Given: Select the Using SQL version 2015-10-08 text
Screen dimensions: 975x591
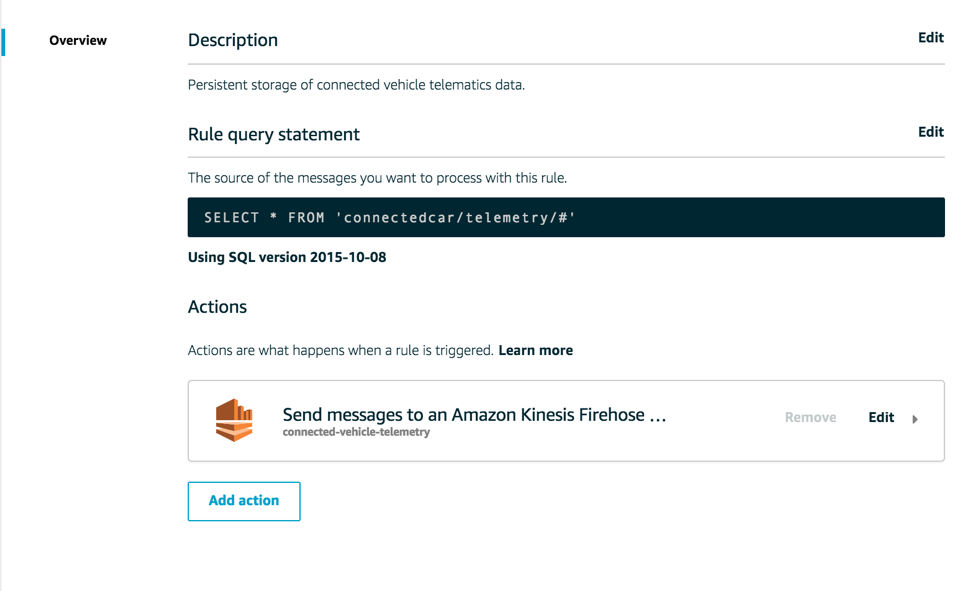Looking at the screenshot, I should click(x=287, y=258).
